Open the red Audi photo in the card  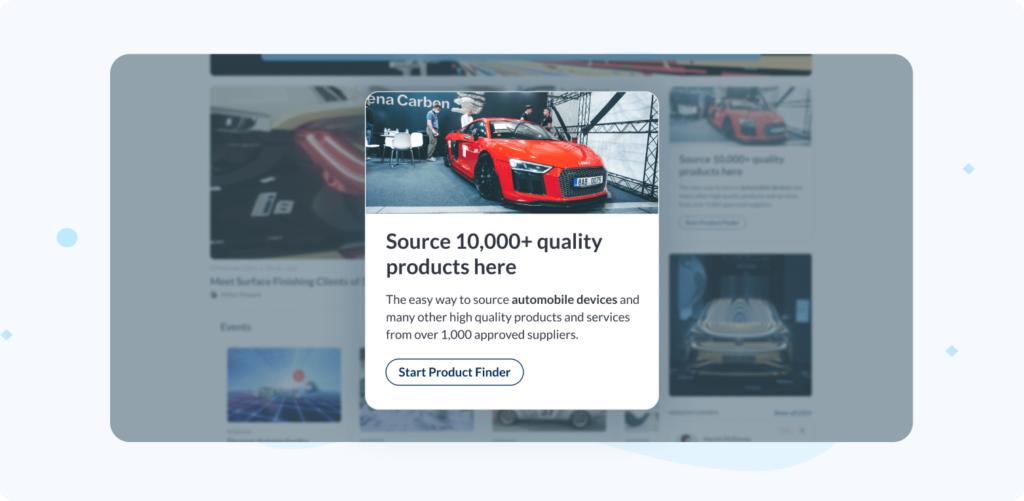tap(511, 152)
